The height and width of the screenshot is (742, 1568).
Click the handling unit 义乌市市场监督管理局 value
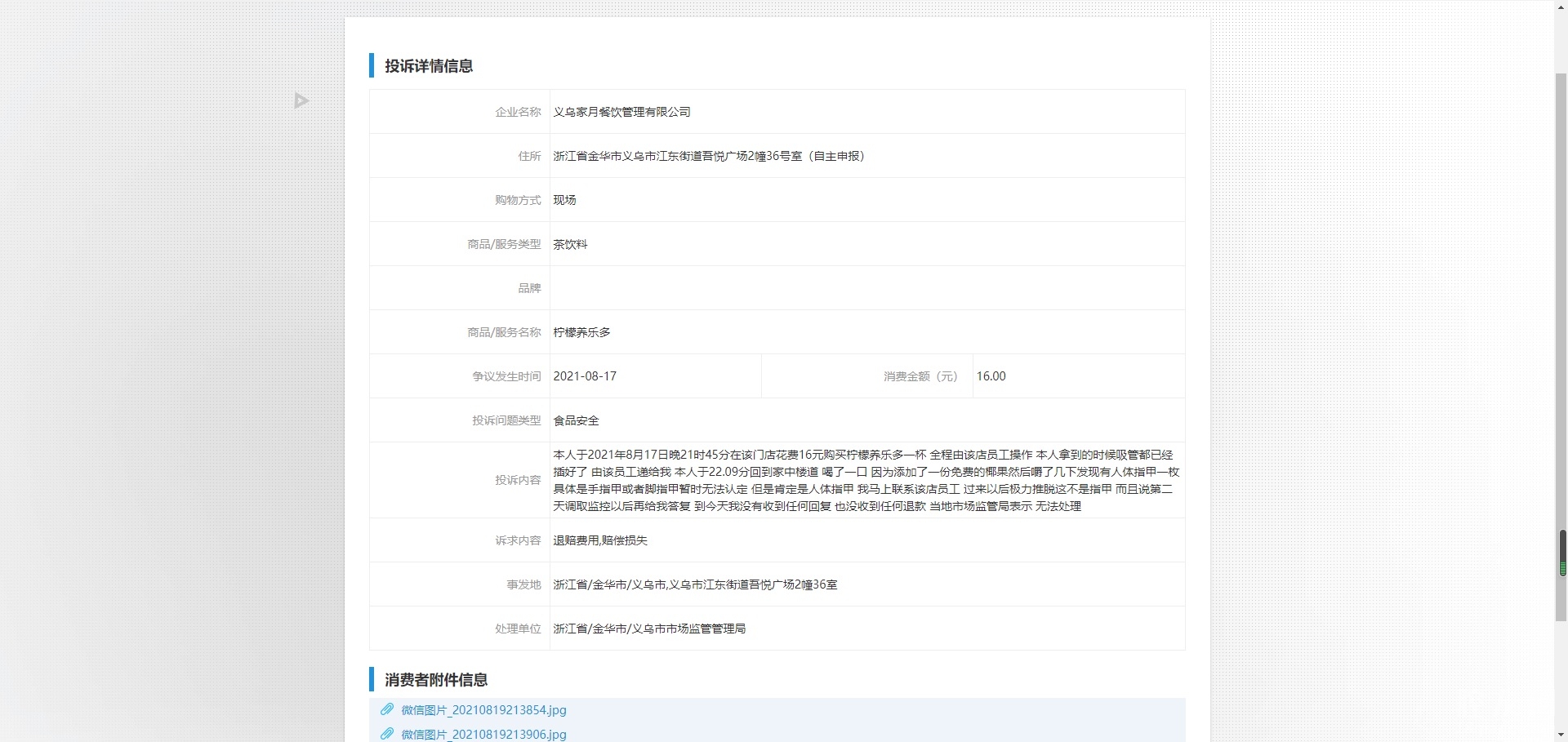coord(649,629)
